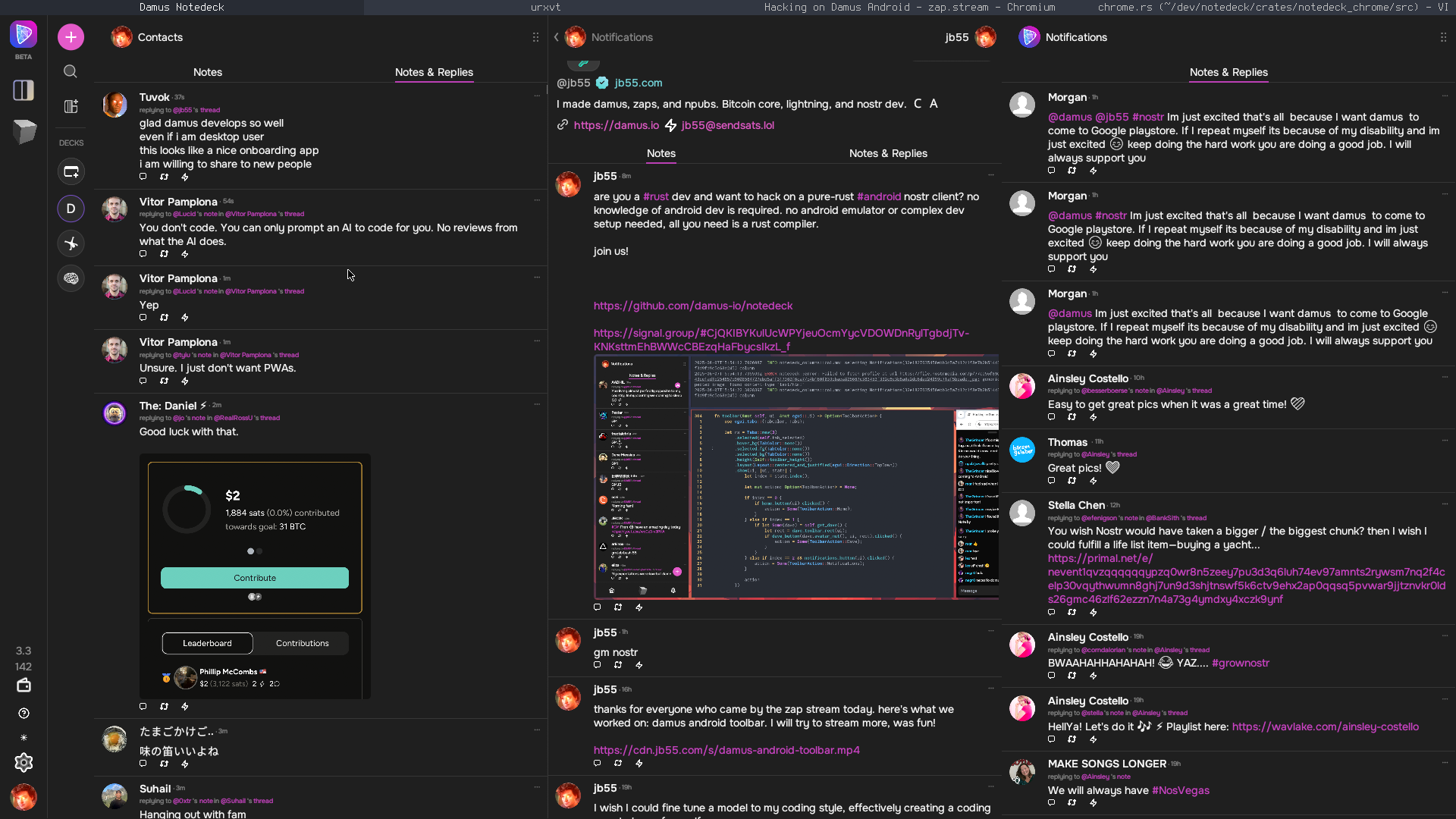This screenshot has width=1456, height=819.
Task: Zap Ainsley Costello's 'Easy to get great pics' note
Action: [x=1094, y=417]
